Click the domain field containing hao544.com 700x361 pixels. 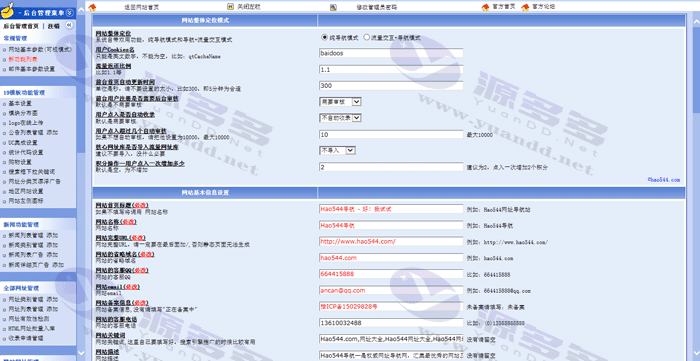coord(391,258)
